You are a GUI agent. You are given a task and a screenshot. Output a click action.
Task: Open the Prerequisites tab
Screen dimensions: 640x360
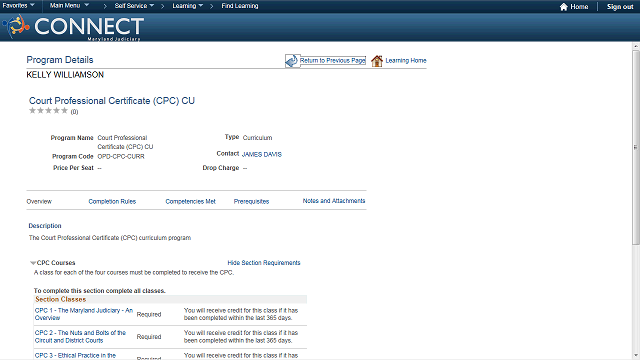click(x=251, y=201)
